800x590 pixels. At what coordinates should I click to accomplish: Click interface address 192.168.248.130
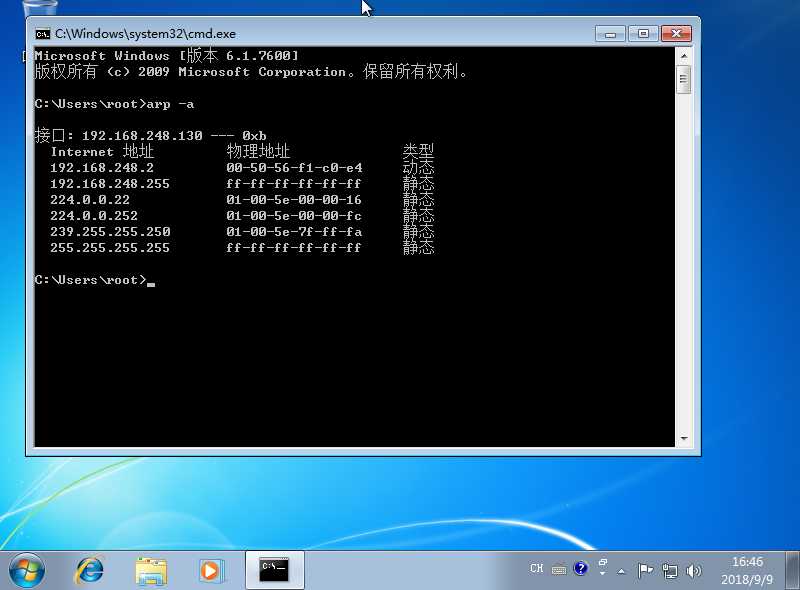[x=142, y=136]
